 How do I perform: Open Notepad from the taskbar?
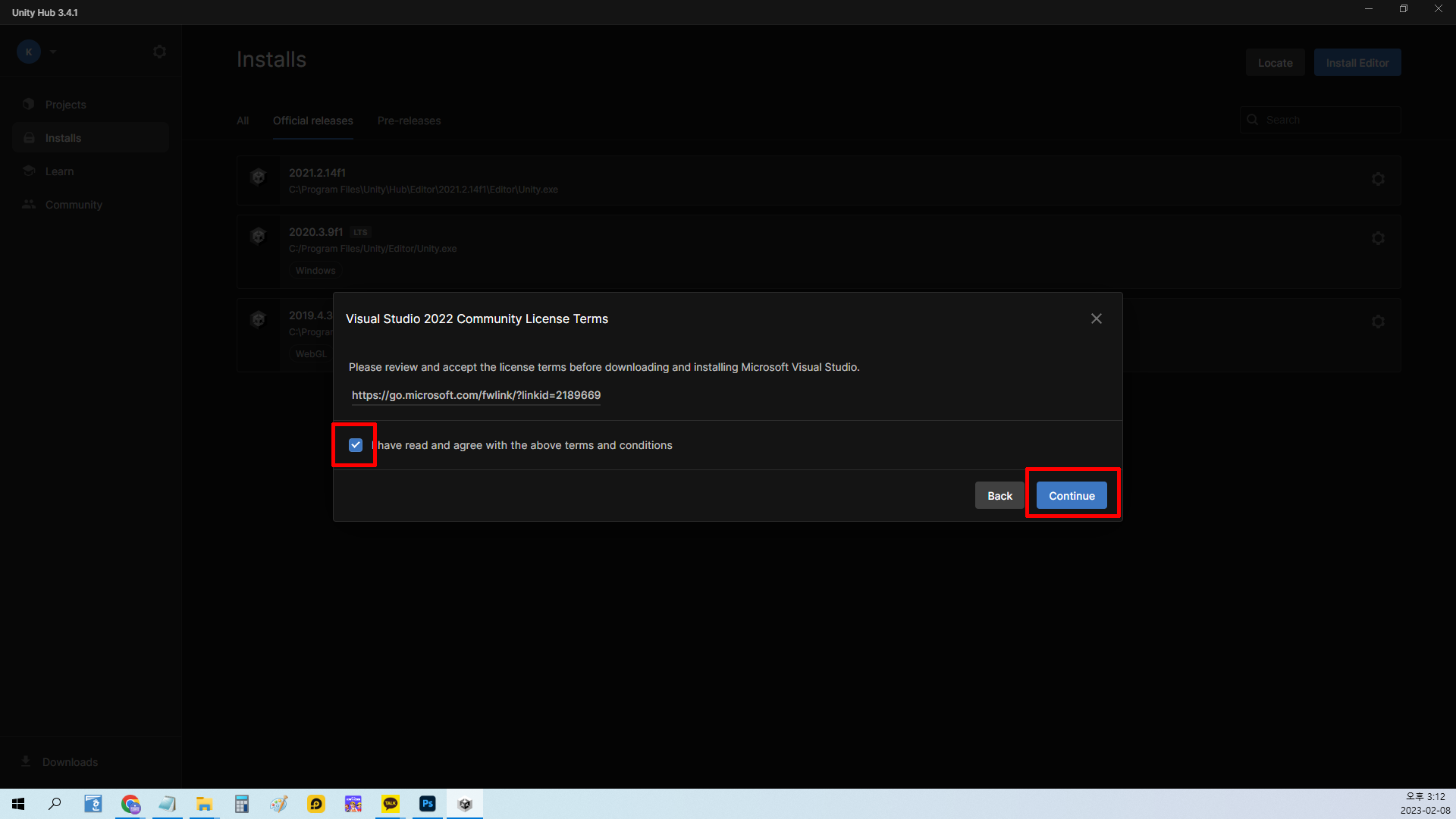tap(167, 804)
